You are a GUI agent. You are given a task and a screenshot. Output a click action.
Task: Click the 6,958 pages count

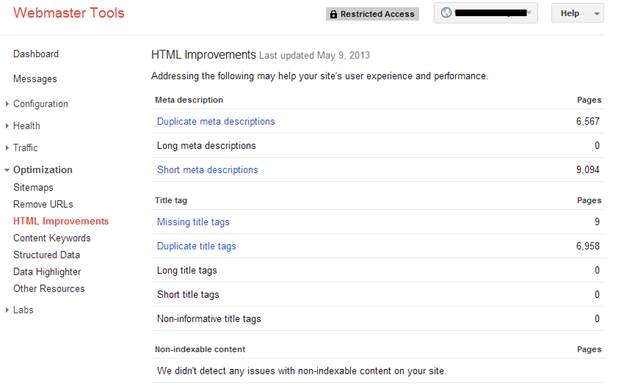588,246
